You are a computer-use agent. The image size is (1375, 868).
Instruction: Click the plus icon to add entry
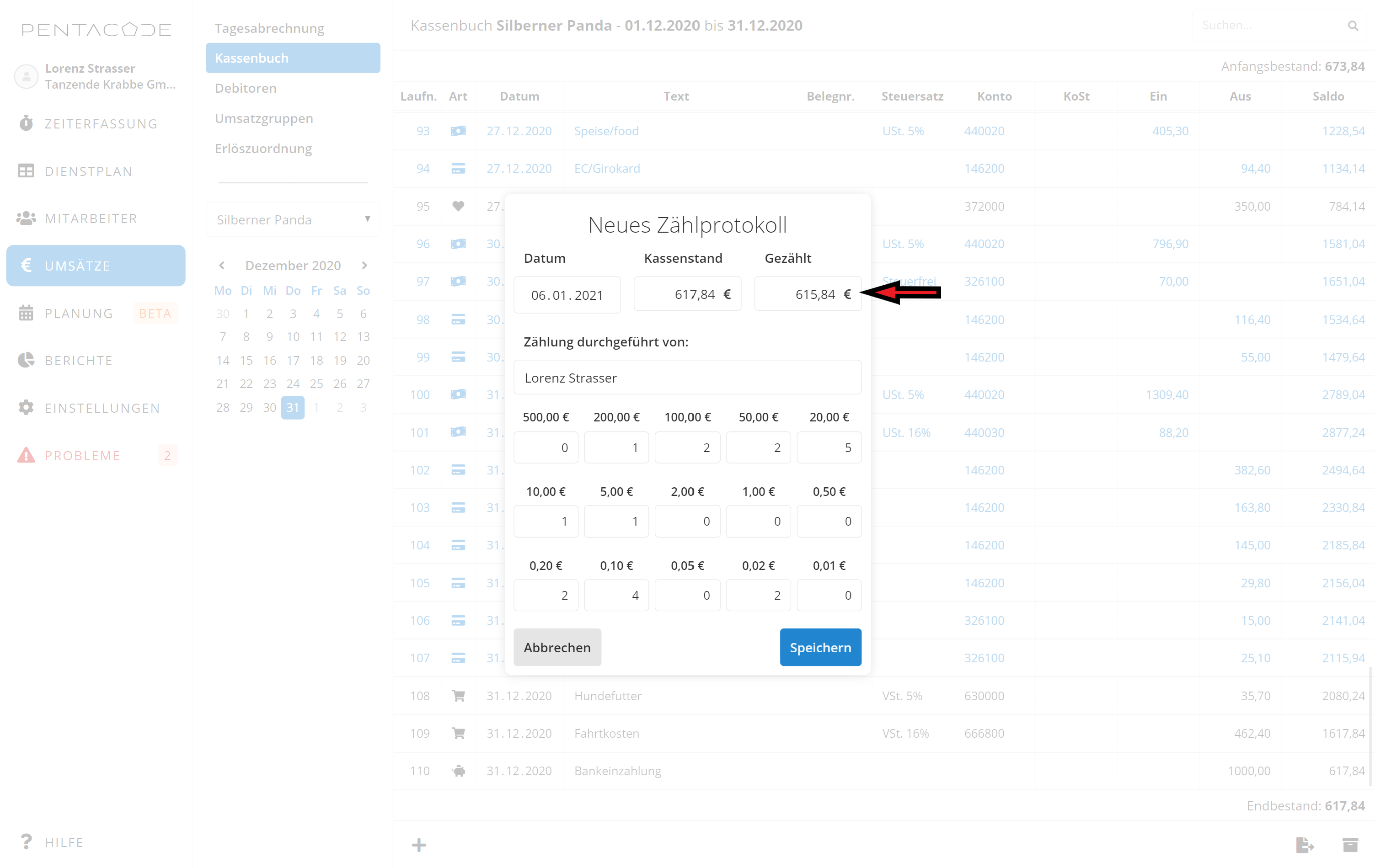coord(418,845)
